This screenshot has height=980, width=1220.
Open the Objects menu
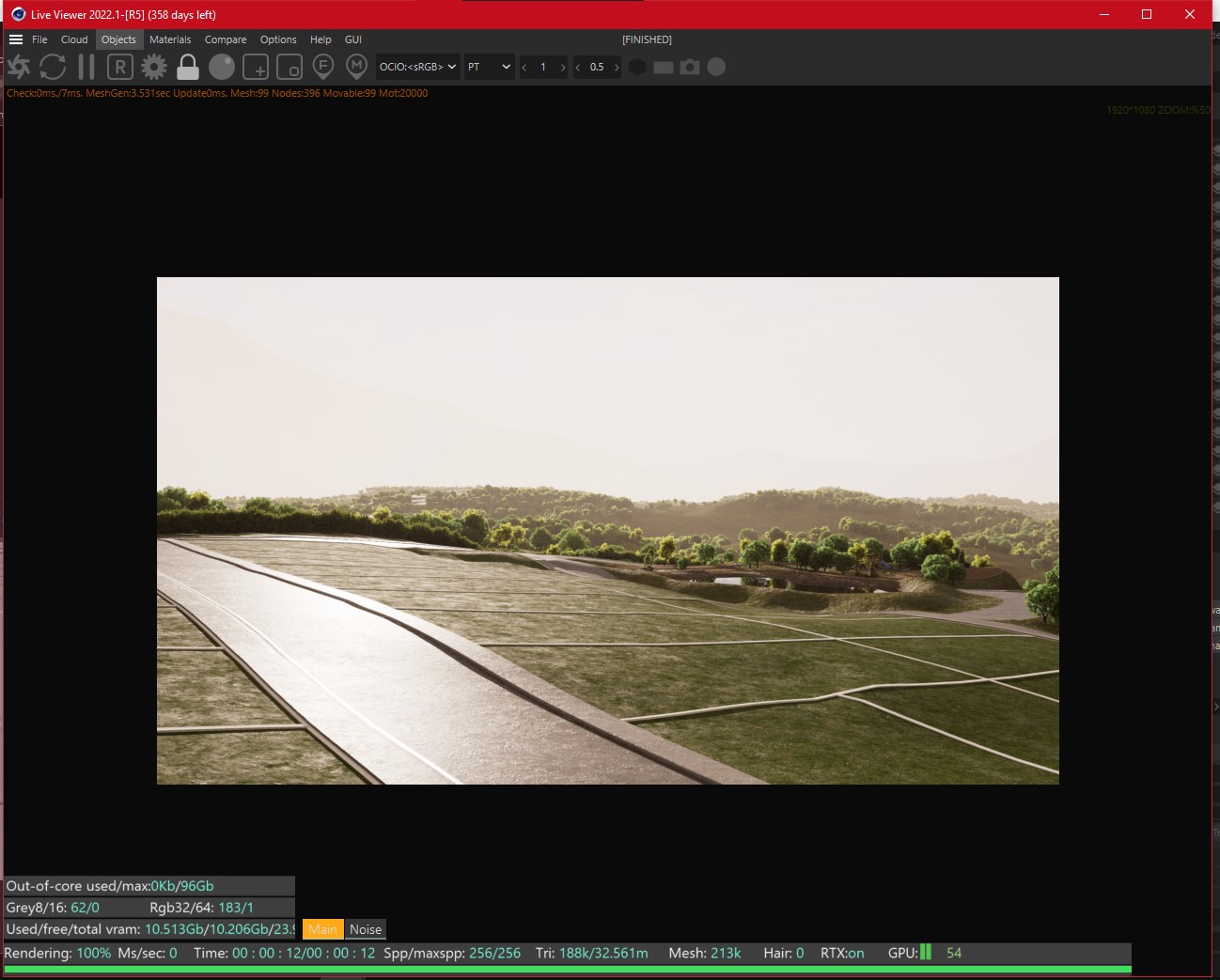click(118, 39)
